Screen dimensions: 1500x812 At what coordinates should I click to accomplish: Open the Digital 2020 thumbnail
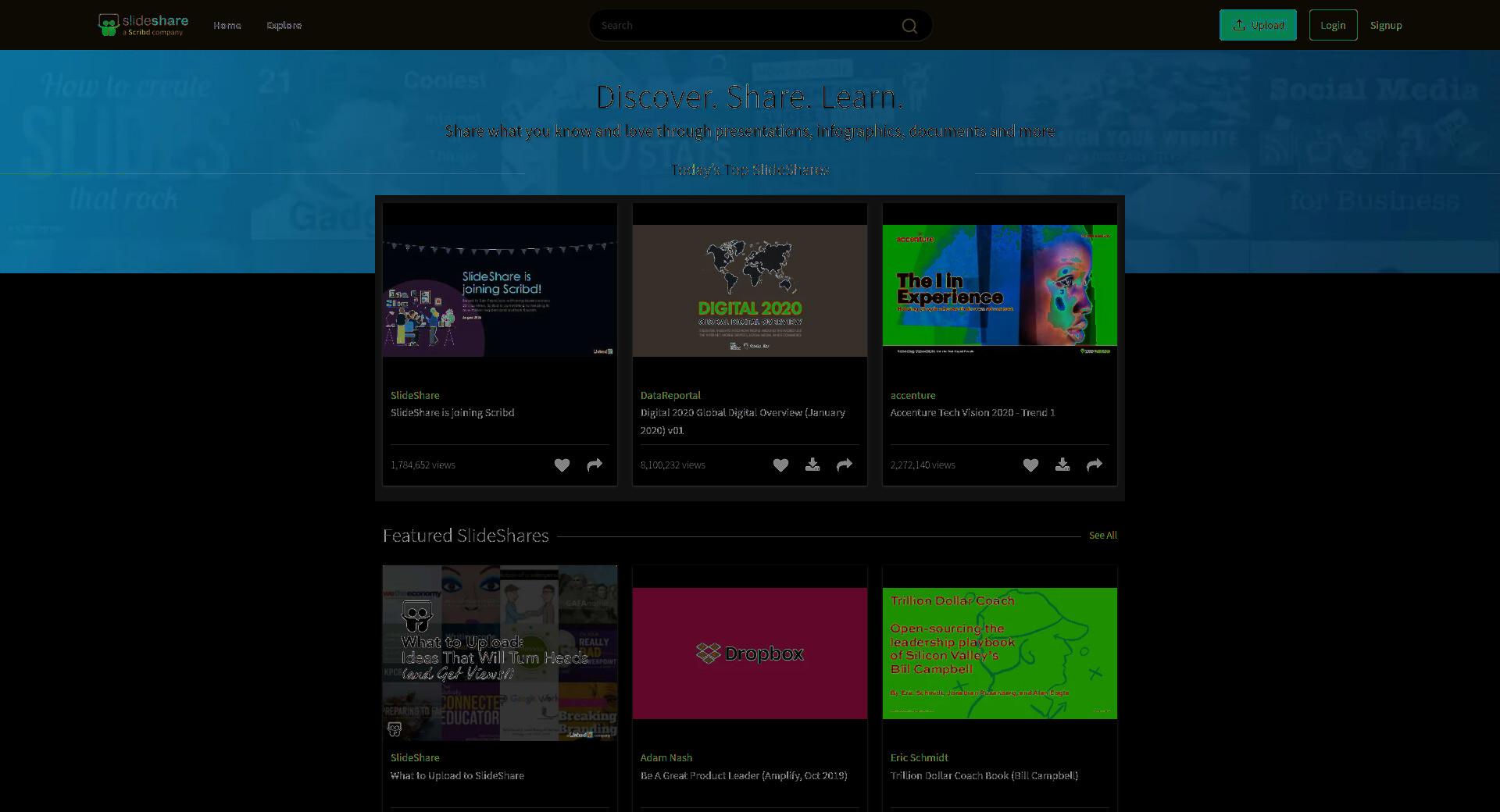(750, 290)
